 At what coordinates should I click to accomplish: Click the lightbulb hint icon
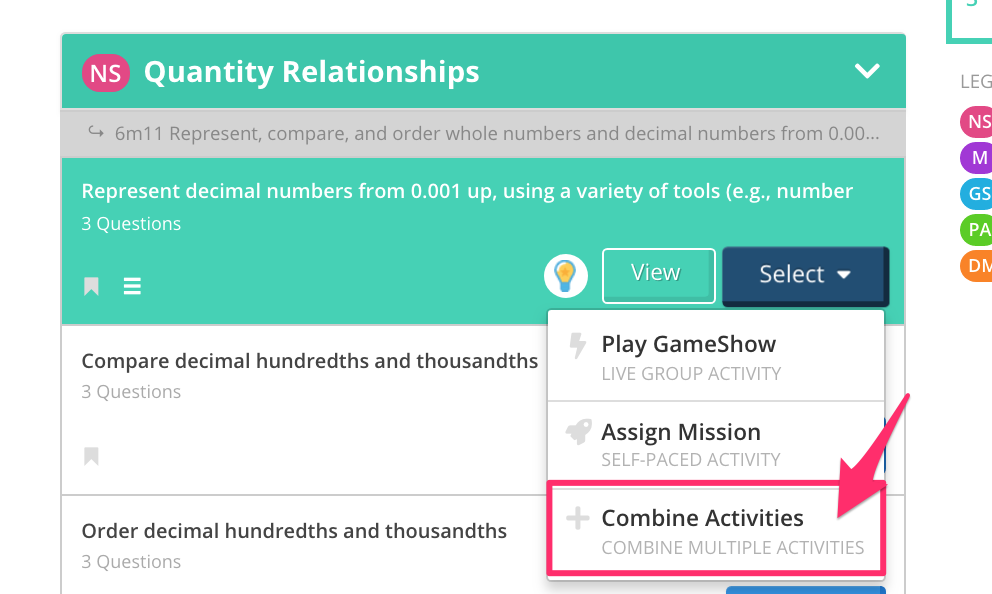(565, 275)
